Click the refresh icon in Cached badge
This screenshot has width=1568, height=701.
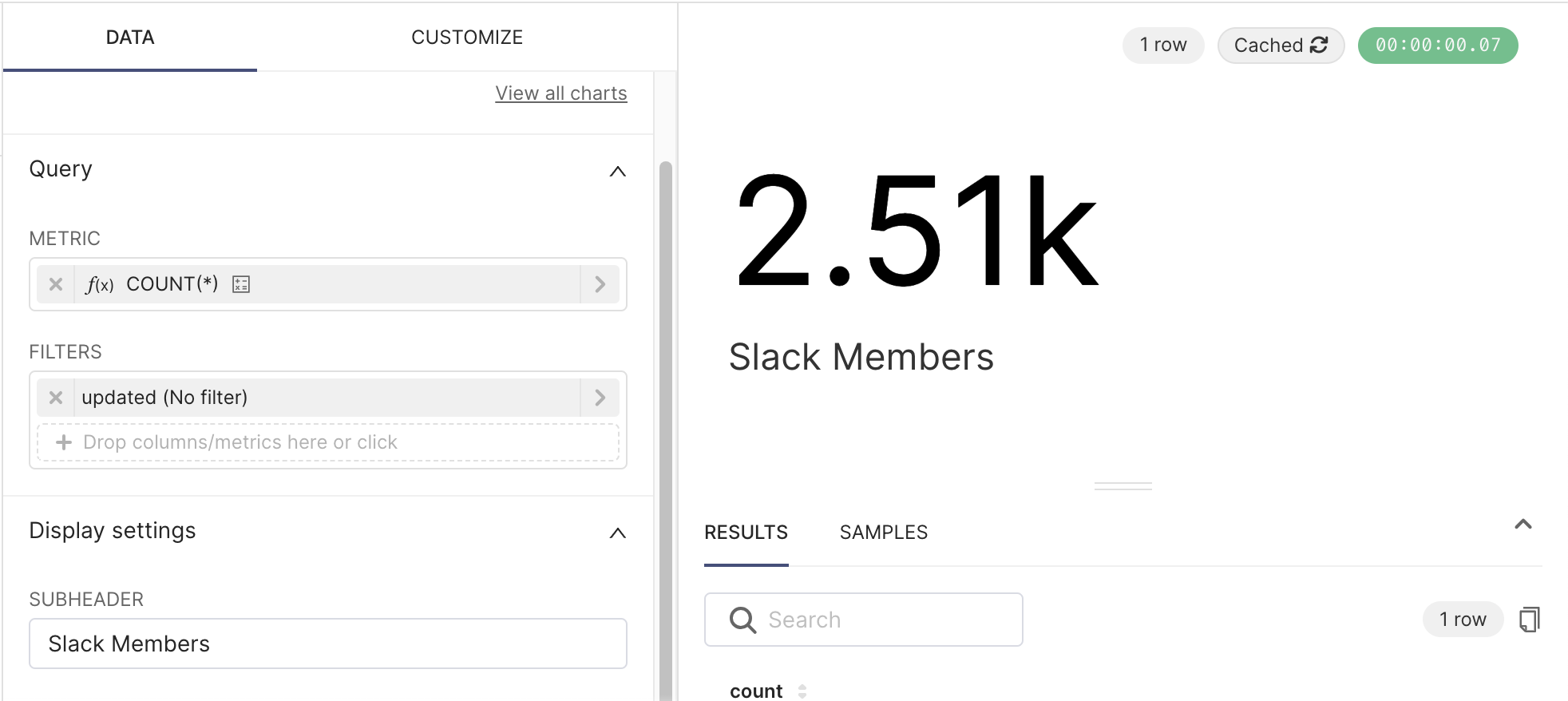click(1319, 46)
